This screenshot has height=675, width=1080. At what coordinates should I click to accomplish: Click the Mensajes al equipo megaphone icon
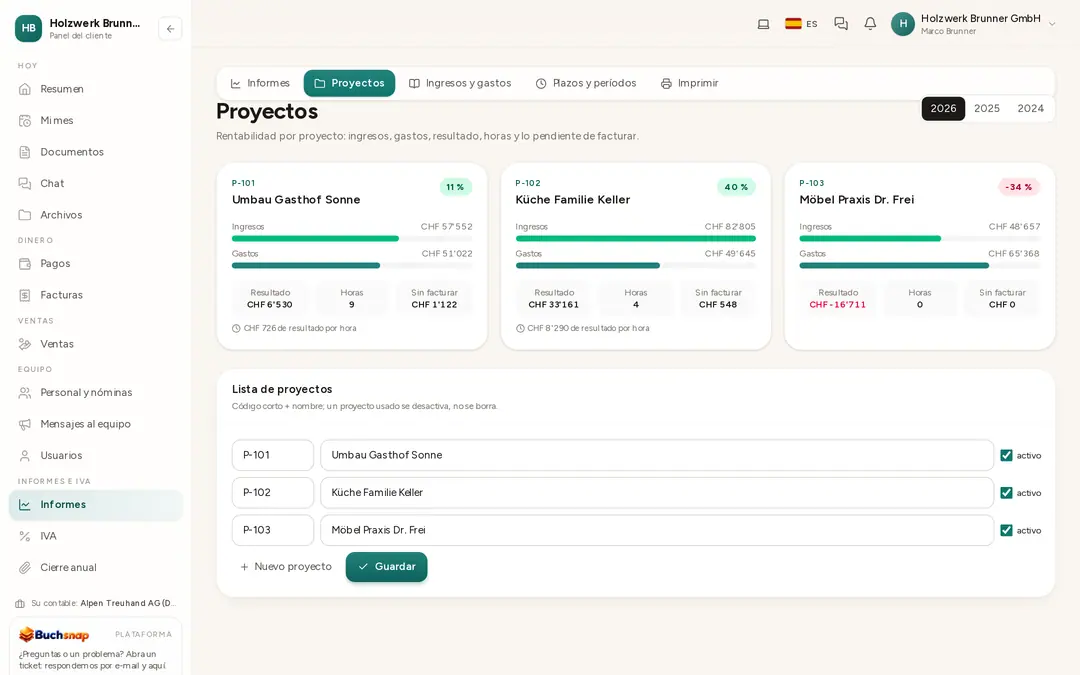25,424
